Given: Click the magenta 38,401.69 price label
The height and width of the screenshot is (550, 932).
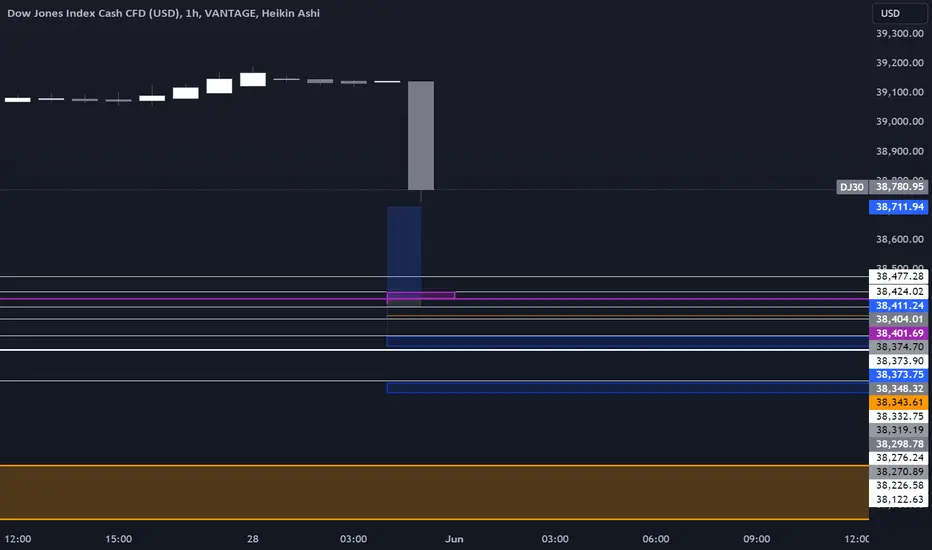Looking at the screenshot, I should [x=899, y=333].
